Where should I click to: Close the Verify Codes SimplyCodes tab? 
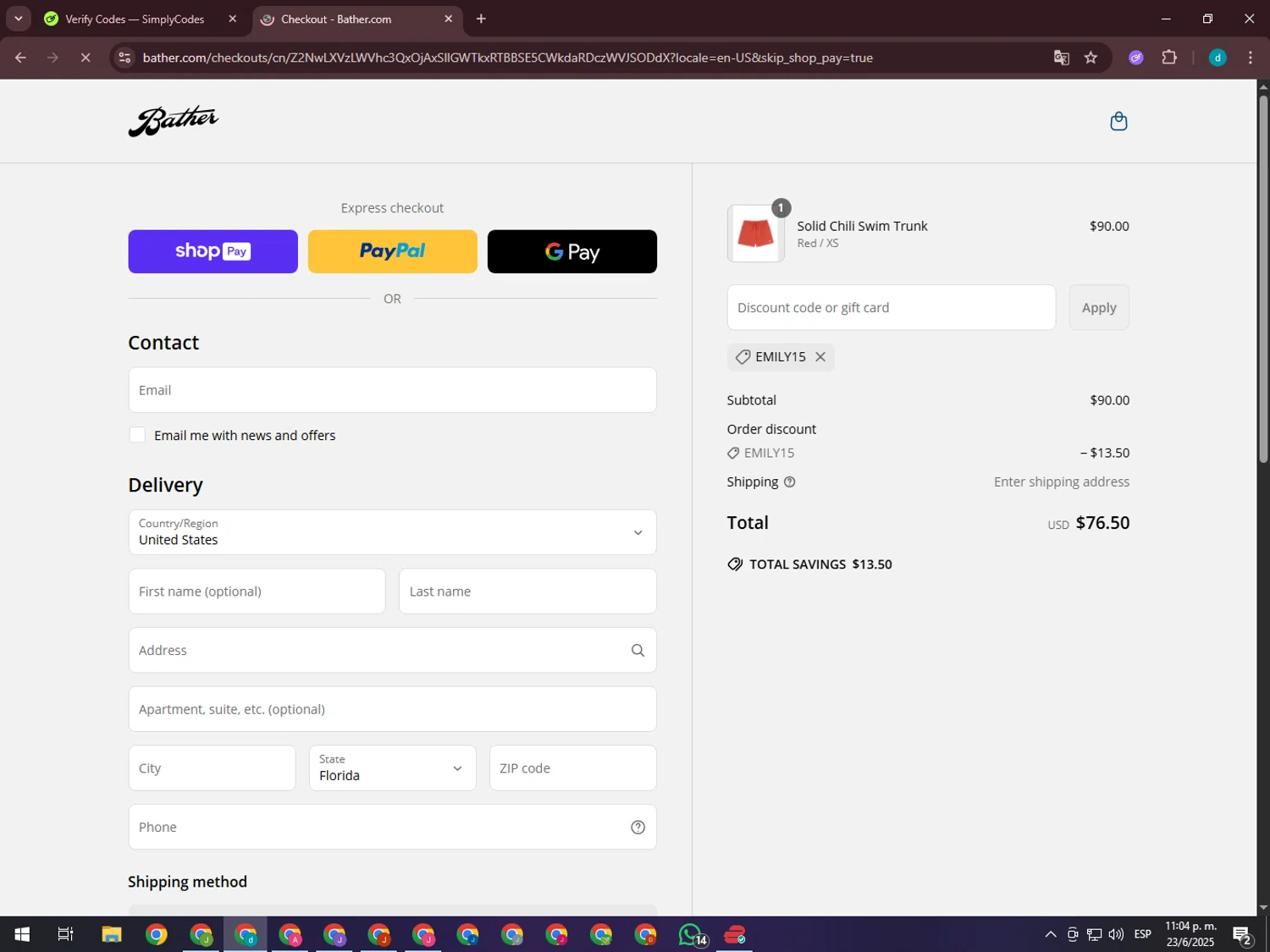click(x=233, y=19)
